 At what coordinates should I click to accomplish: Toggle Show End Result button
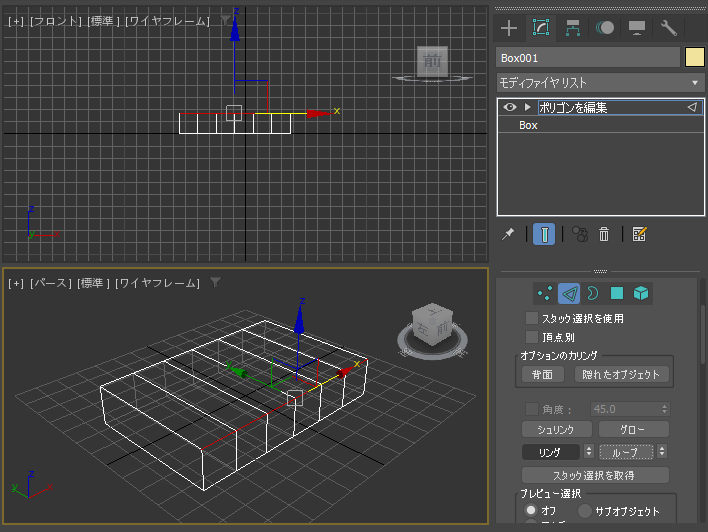[544, 234]
